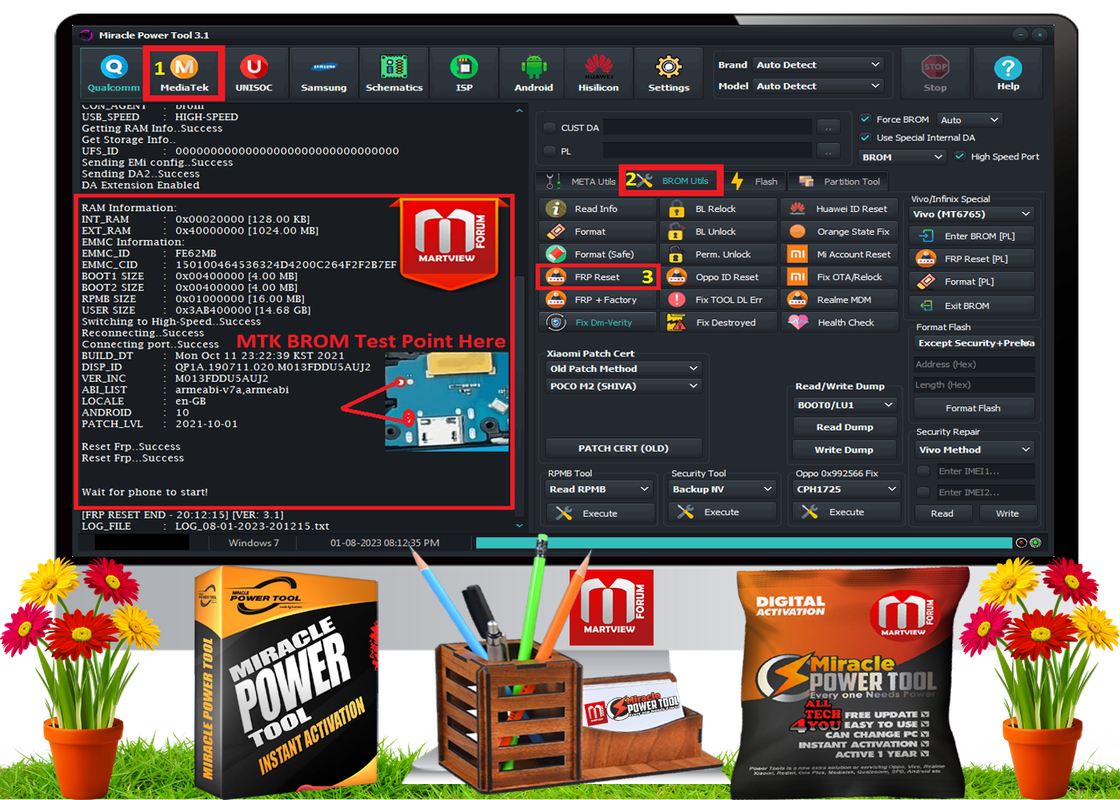1120x800 pixels.
Task: Run Health Check
Action: tap(841, 323)
